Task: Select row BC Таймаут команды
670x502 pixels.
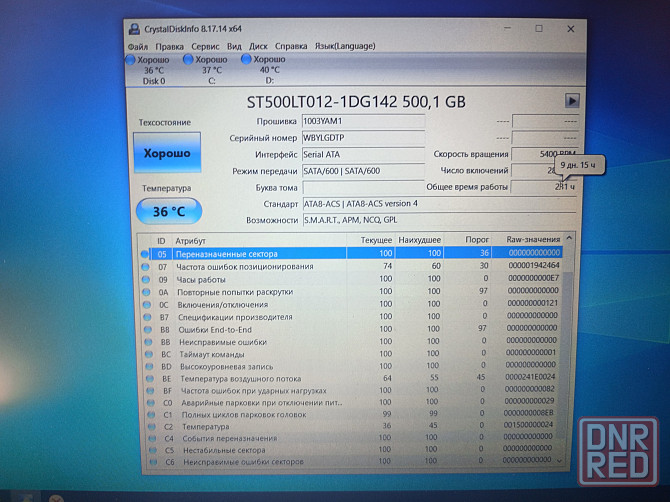Action: 350,354
